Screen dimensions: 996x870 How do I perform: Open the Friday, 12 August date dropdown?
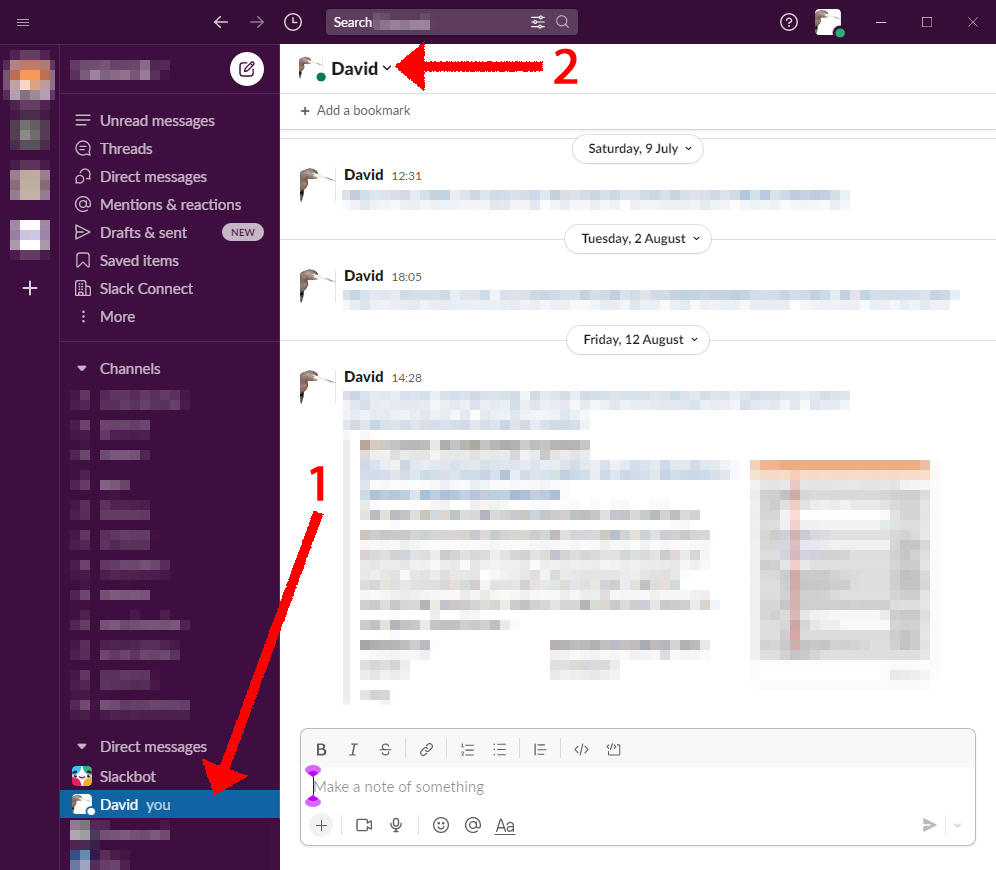click(638, 340)
